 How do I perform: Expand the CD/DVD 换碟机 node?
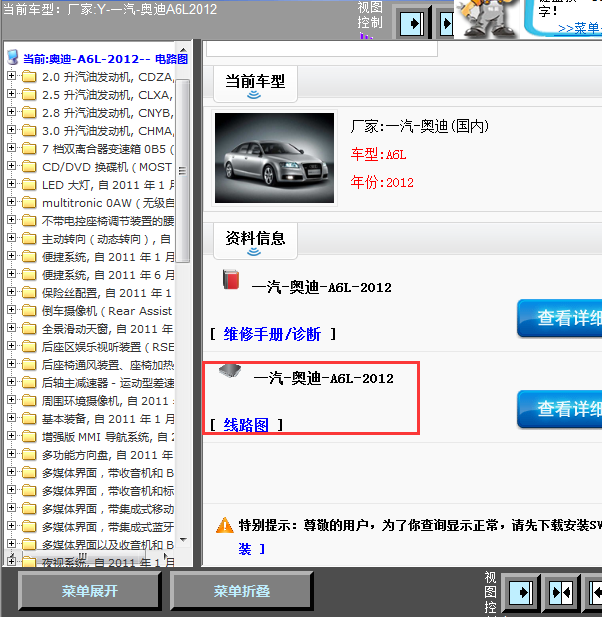point(11,166)
